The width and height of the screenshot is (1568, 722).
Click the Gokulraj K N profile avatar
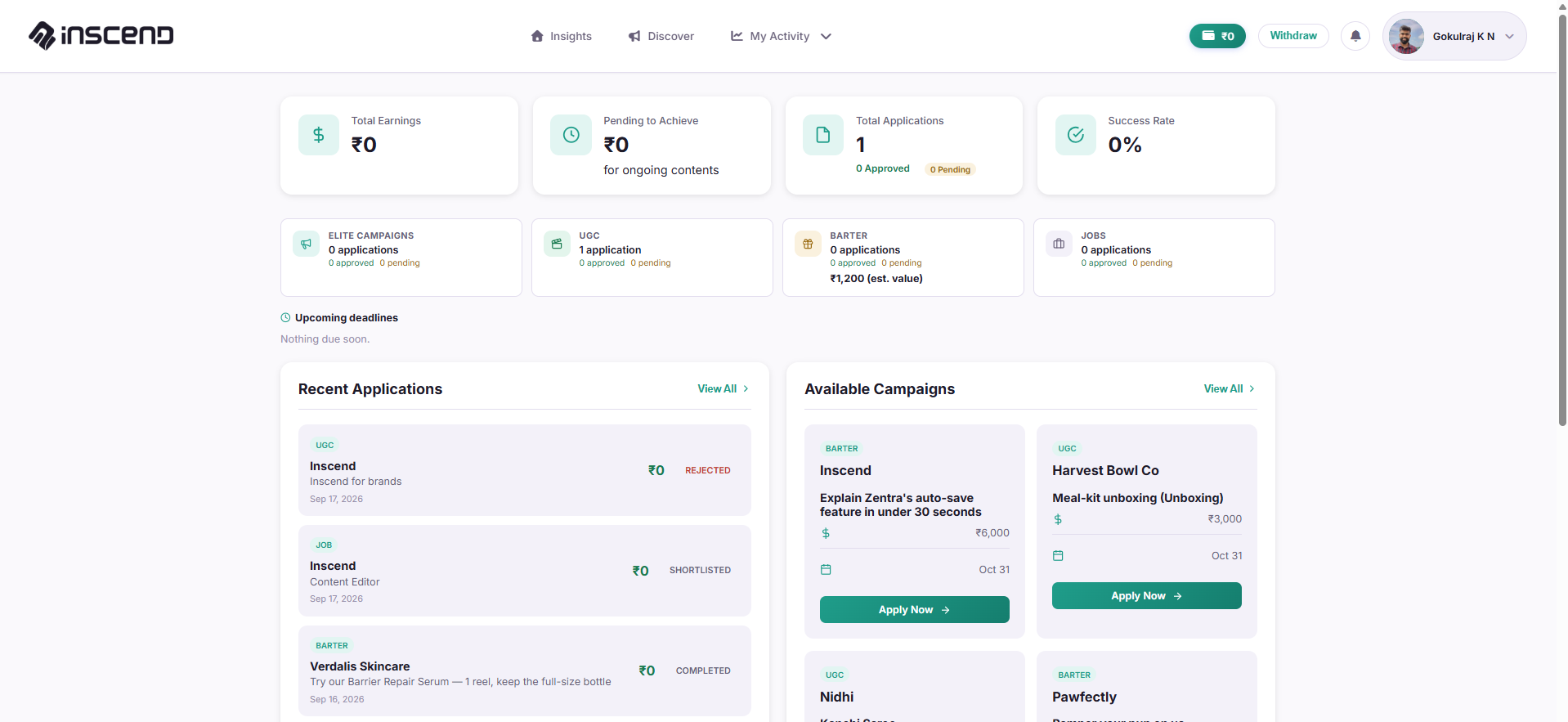pyautogui.click(x=1406, y=36)
